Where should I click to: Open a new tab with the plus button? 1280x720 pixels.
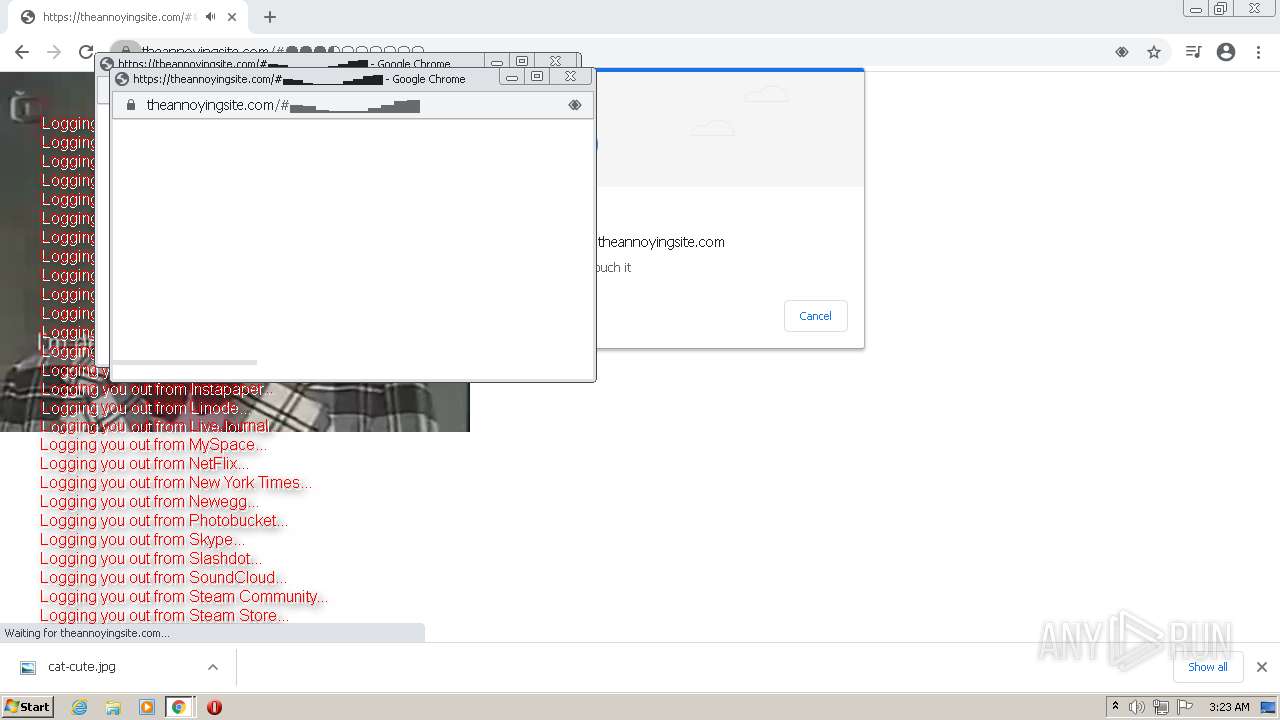pyautogui.click(x=270, y=17)
